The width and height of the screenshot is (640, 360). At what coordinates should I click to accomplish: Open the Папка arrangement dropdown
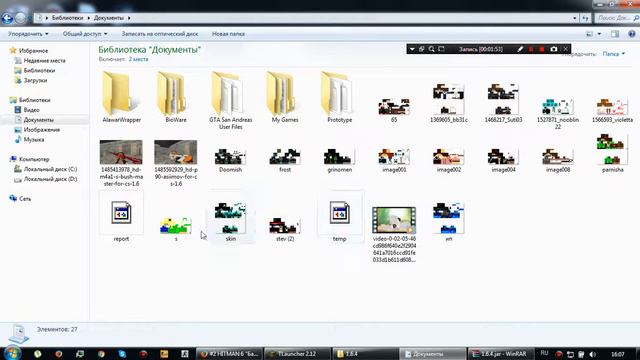point(613,54)
